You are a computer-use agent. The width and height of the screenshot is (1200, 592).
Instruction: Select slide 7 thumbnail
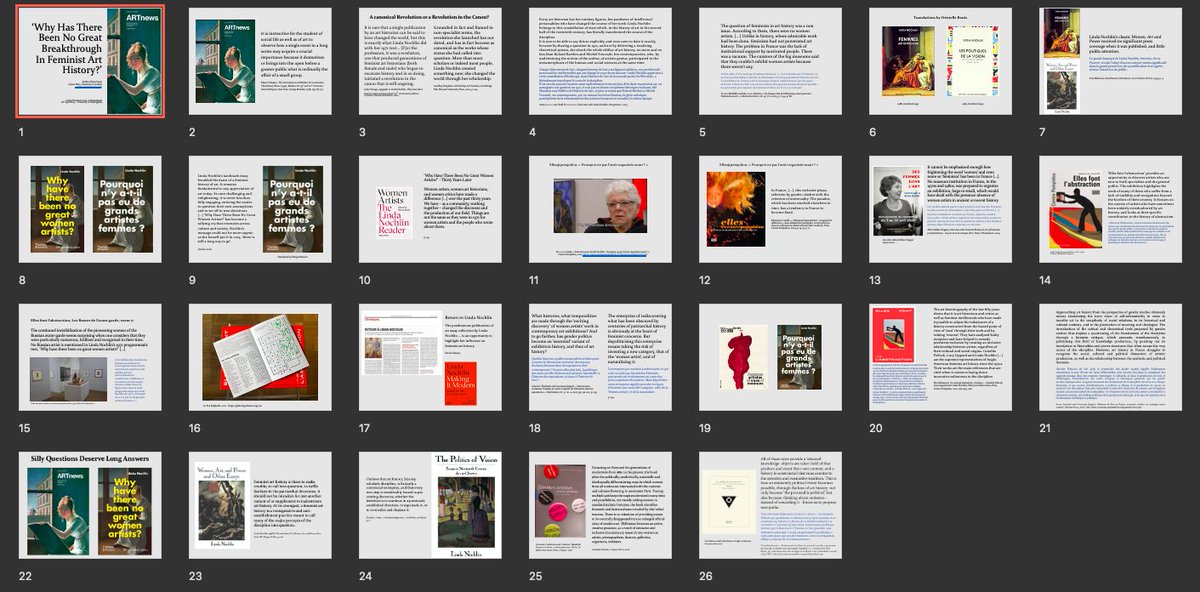point(1110,62)
